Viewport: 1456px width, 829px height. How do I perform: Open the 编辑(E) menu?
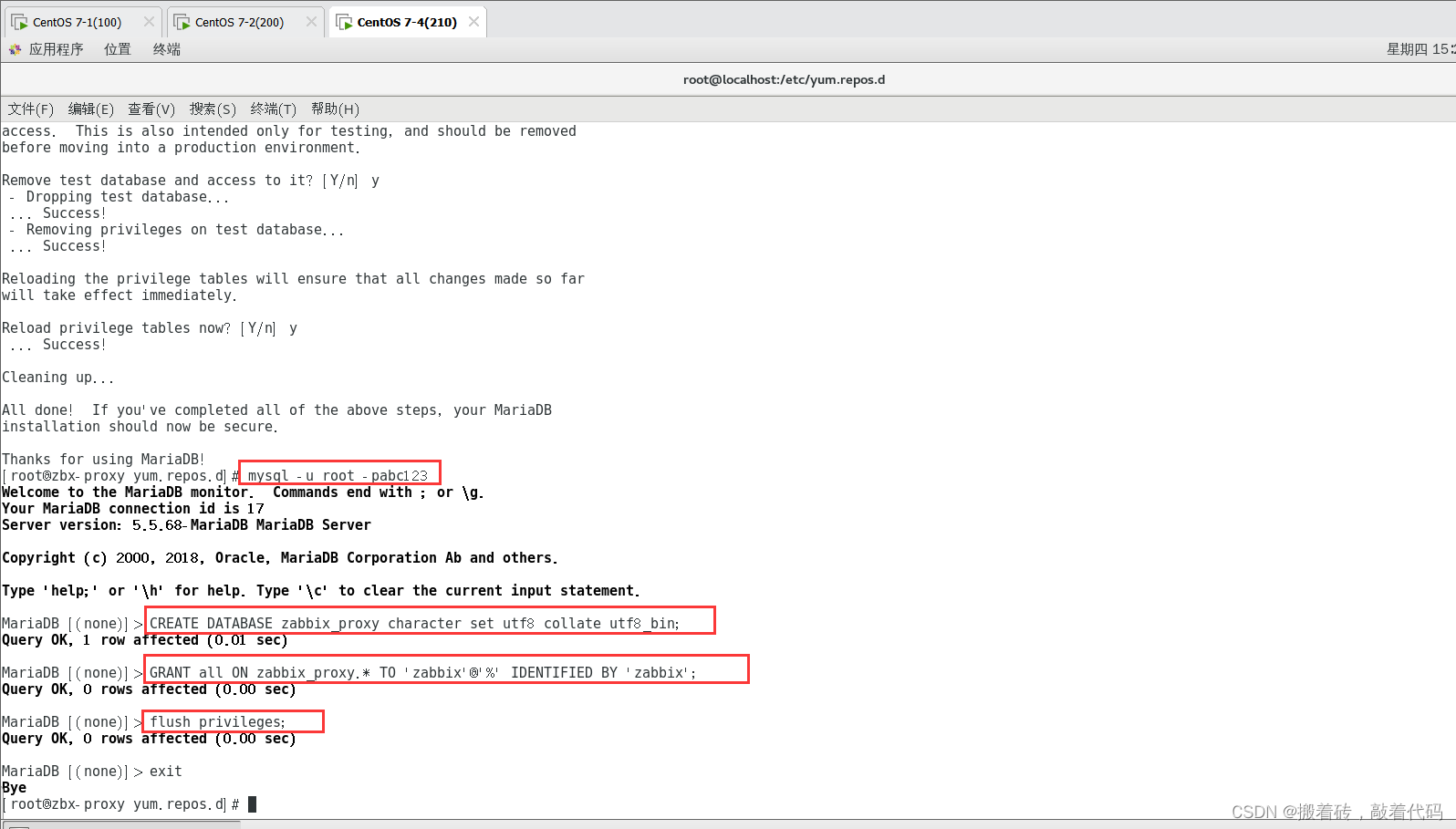click(x=90, y=109)
